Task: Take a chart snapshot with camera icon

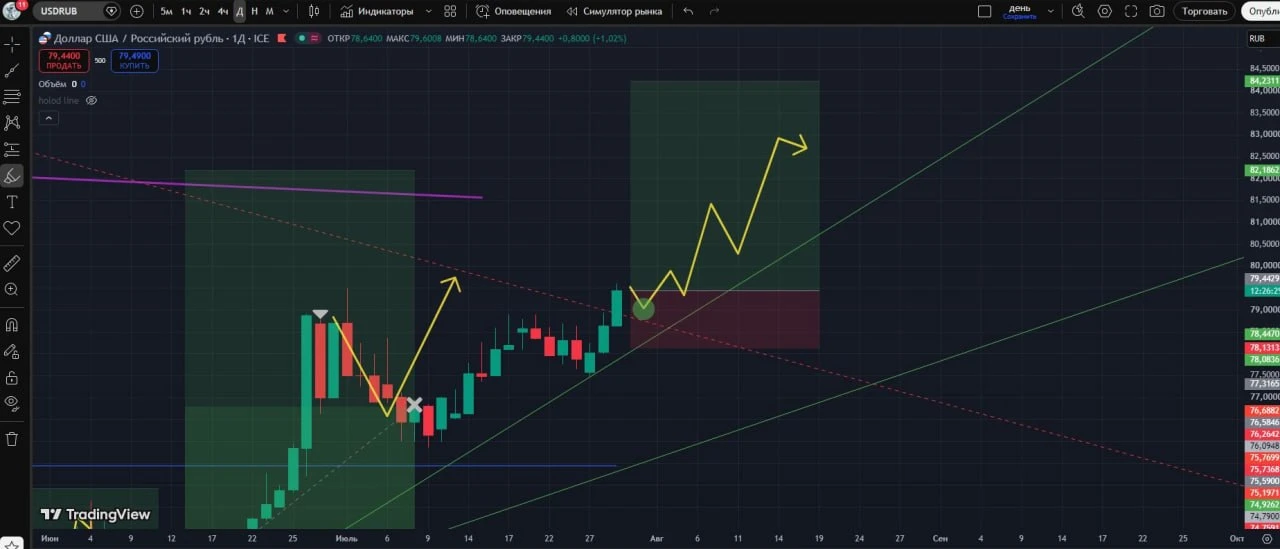Action: (x=1157, y=11)
